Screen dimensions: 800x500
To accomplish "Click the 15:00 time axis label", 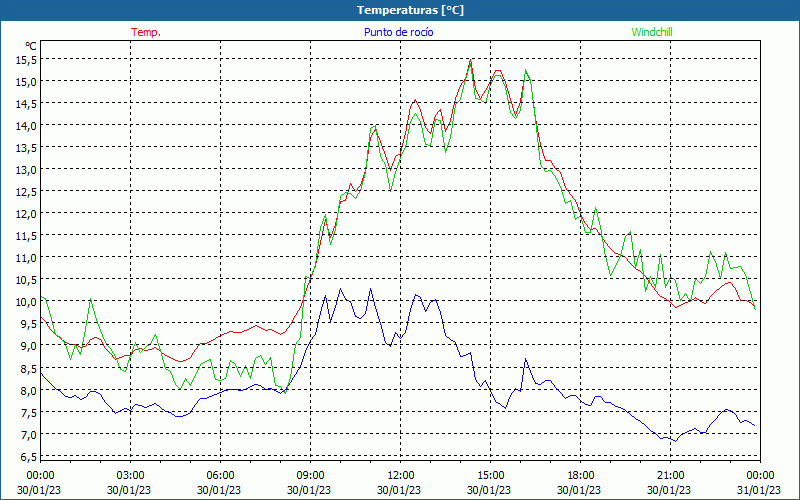I will pos(490,476).
